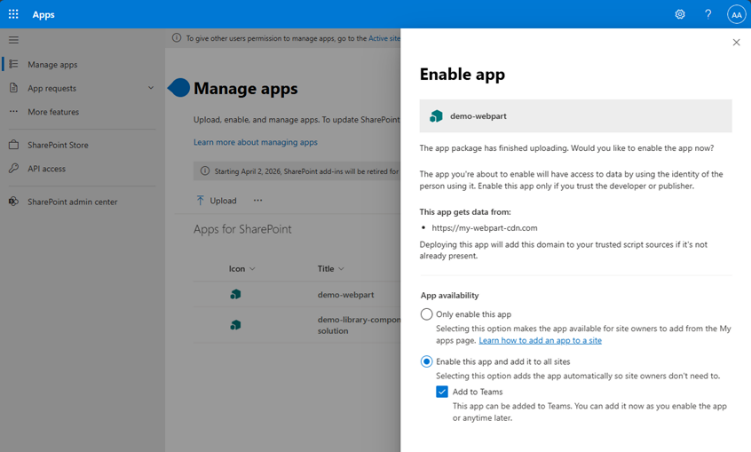Open the Title column sort dropdown
Screen dimensions: 751x452
(x=341, y=269)
